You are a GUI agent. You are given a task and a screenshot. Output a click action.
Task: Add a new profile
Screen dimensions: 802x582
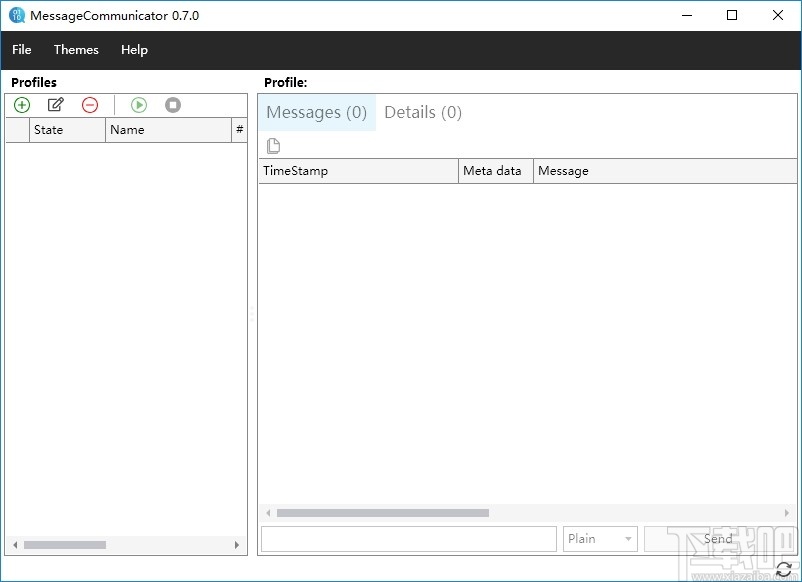(x=21, y=104)
